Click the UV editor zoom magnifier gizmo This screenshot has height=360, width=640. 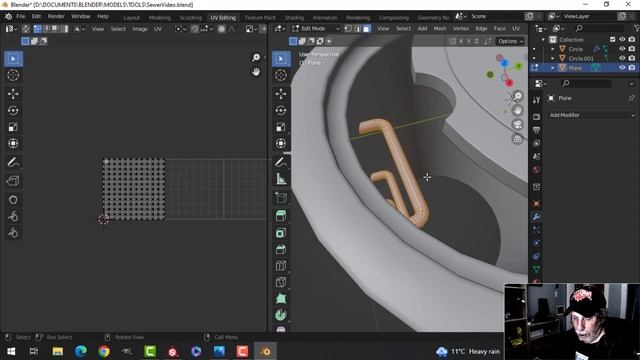(256, 58)
